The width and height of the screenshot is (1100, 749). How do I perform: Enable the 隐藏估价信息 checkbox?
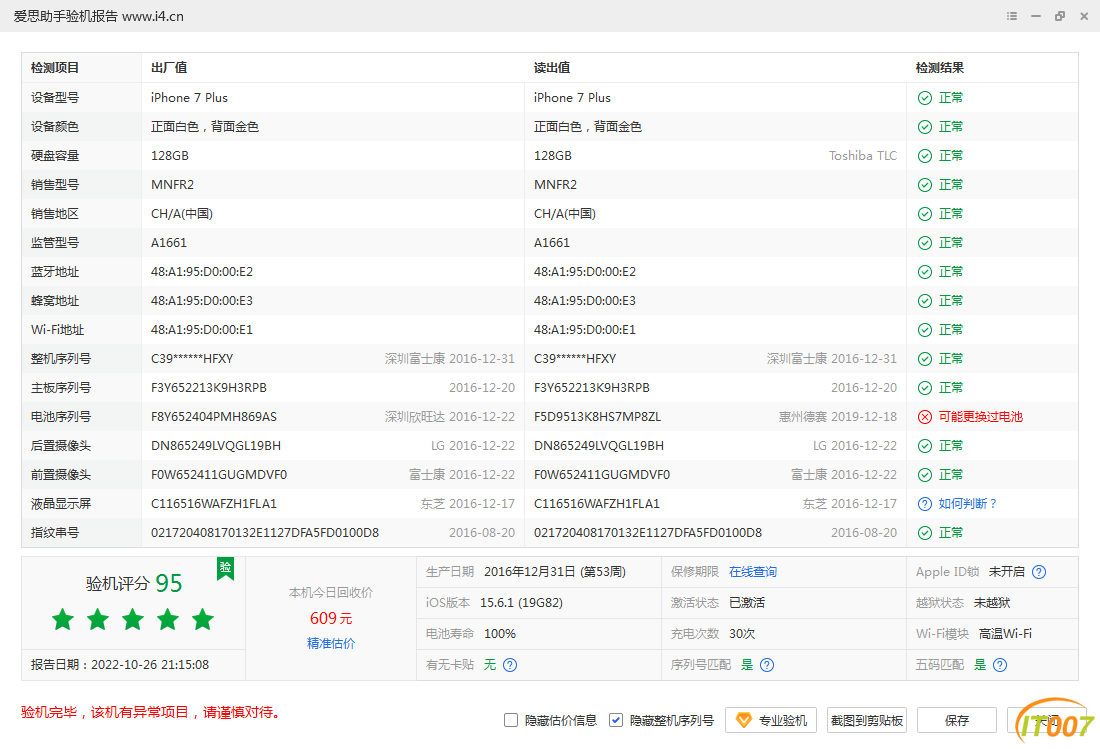[511, 720]
